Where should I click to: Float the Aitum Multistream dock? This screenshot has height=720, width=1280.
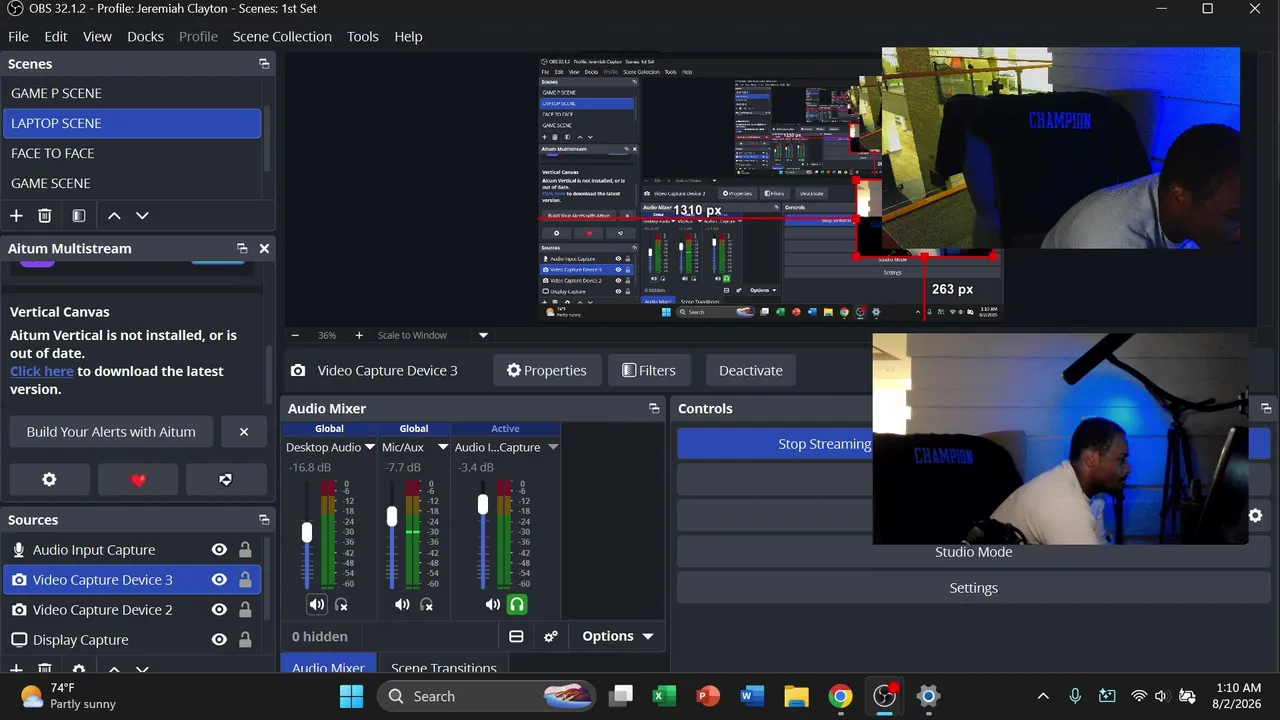(x=242, y=248)
